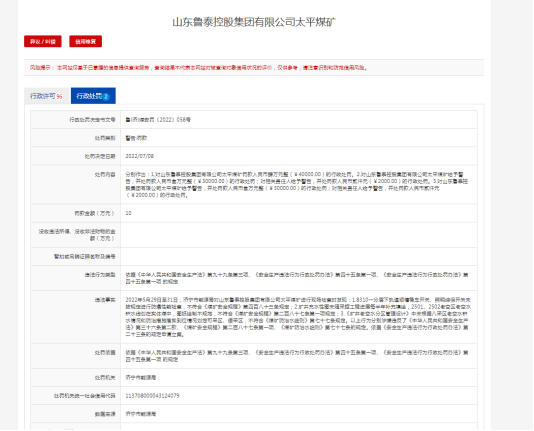Click 济宁市能源局 in the 处罚机关 row
Viewport: 534px width, 431px height.
click(141, 378)
